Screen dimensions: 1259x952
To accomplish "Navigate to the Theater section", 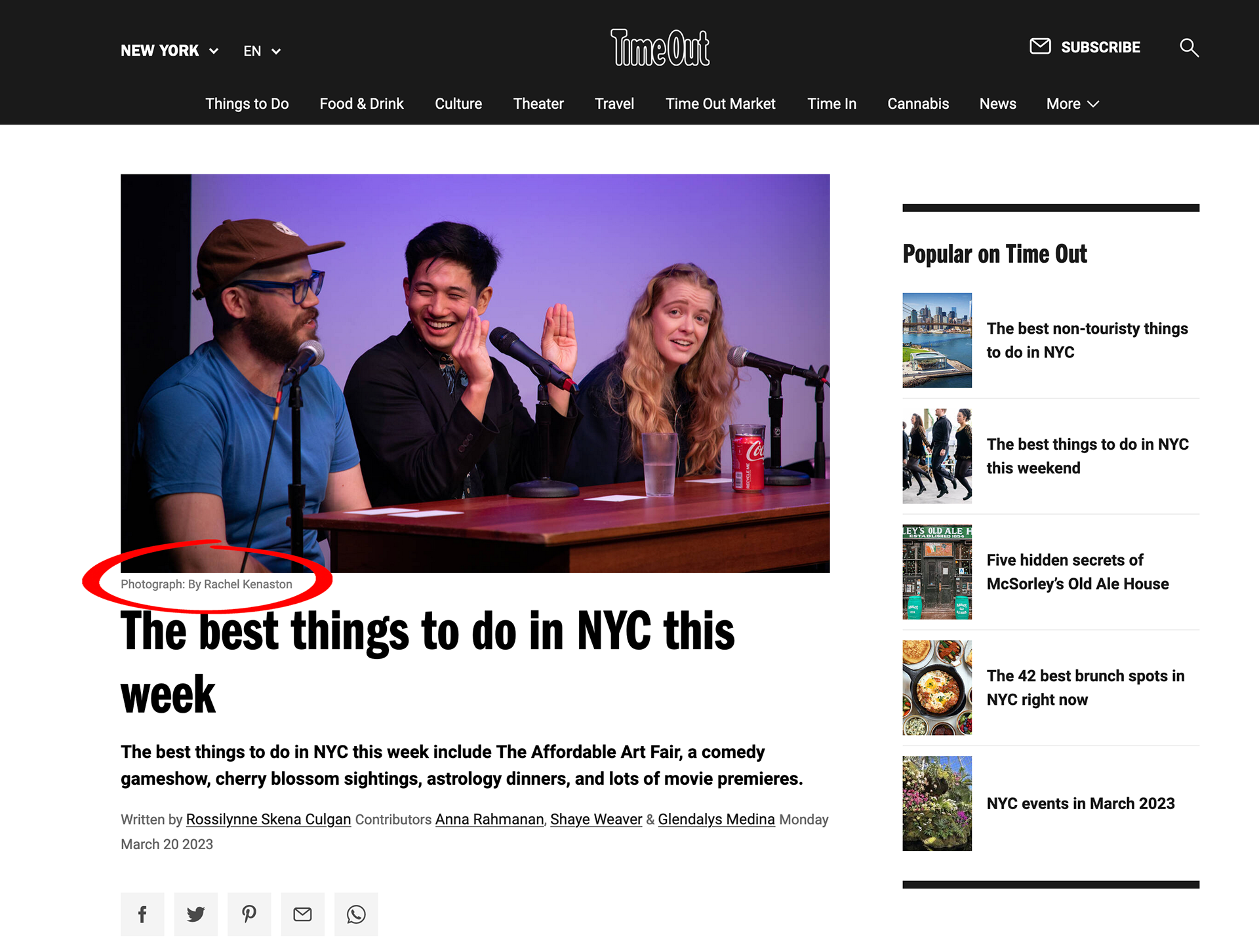I will [538, 104].
